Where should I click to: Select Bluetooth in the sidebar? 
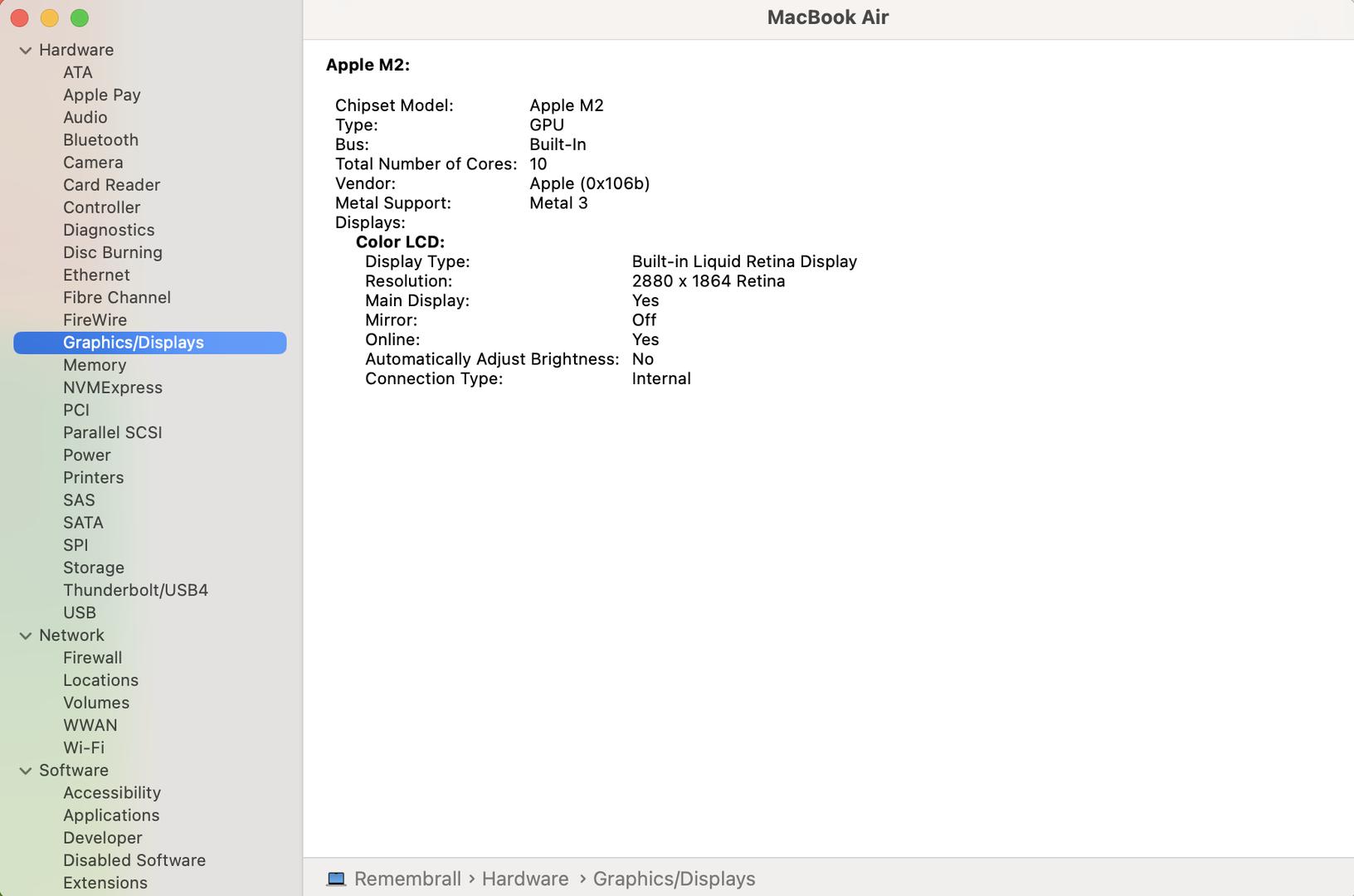click(100, 139)
